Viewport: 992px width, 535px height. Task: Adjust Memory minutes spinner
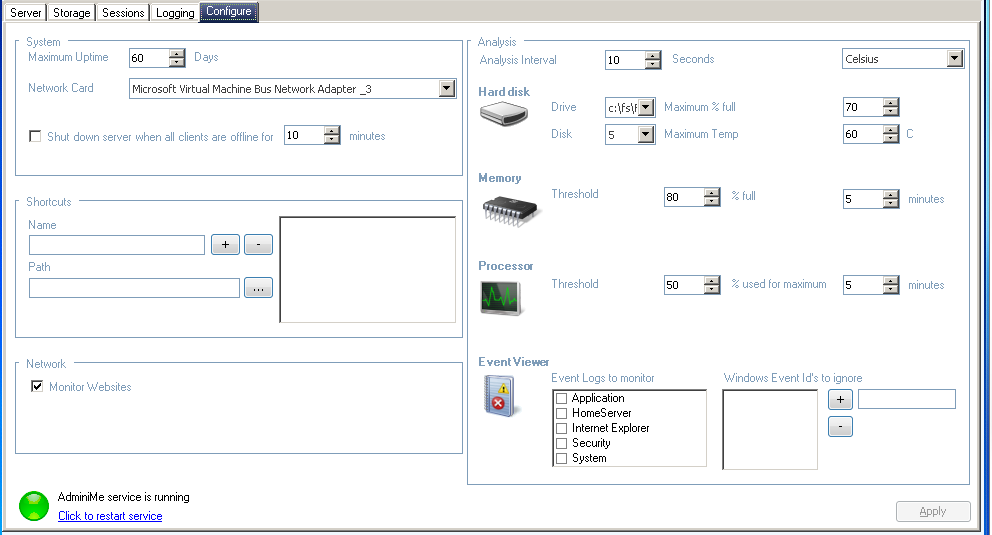click(891, 199)
